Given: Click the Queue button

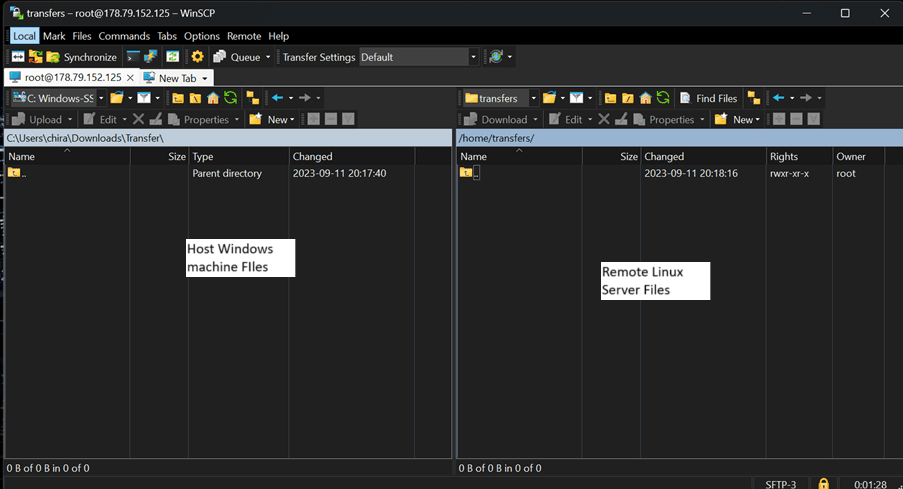Looking at the screenshot, I should point(237,56).
